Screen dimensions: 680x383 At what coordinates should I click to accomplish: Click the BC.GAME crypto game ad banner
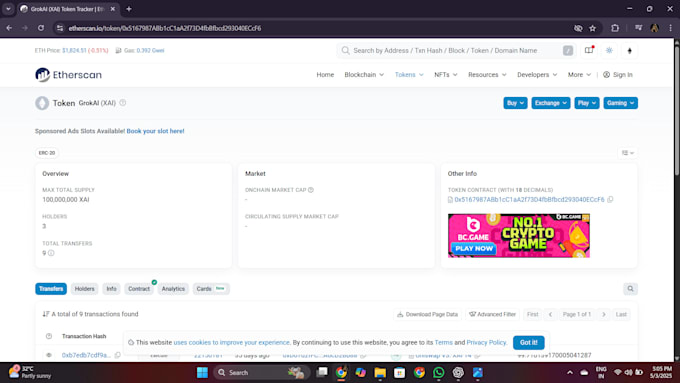(x=519, y=236)
